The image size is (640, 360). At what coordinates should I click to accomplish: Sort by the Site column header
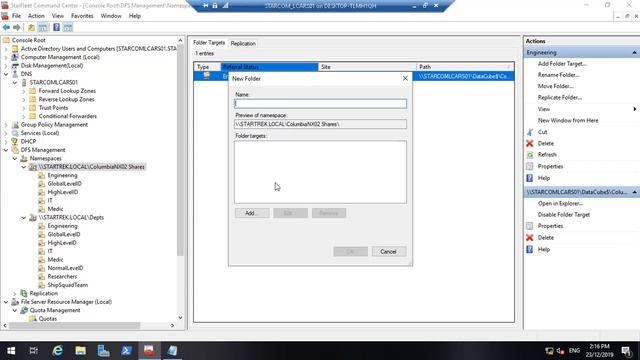click(x=367, y=67)
